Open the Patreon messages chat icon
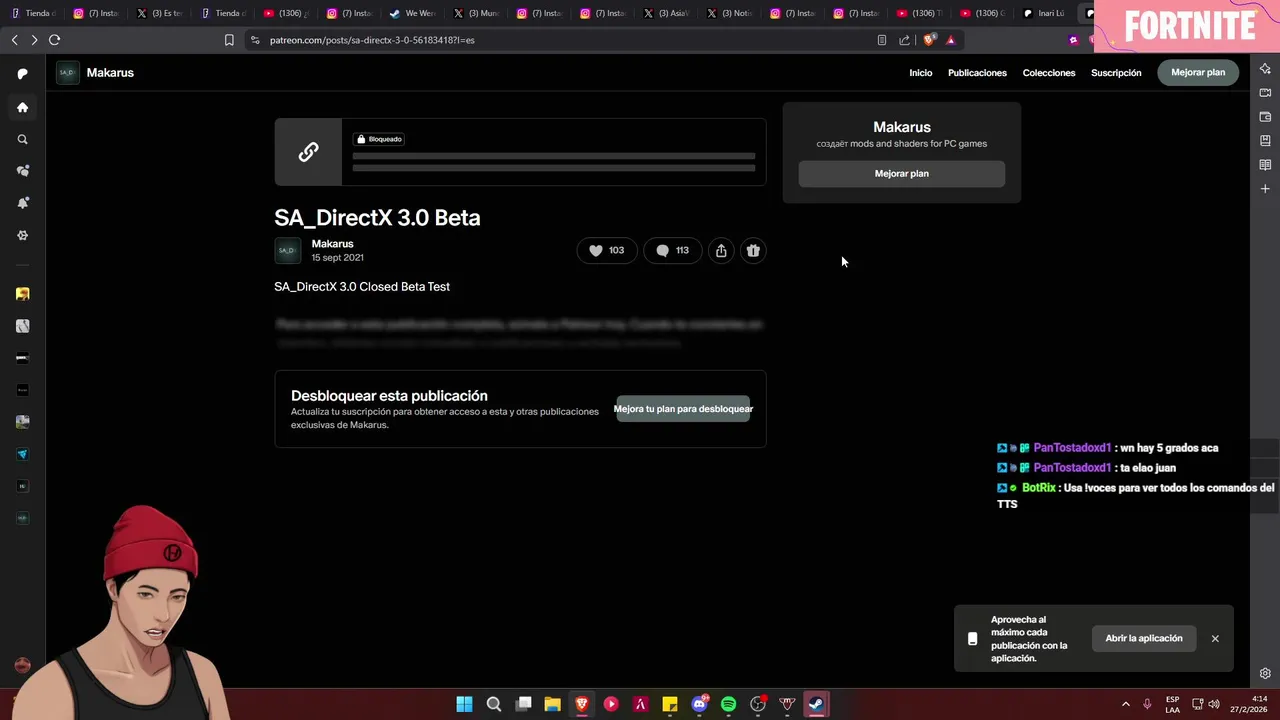Viewport: 1280px width, 720px height. click(22, 171)
